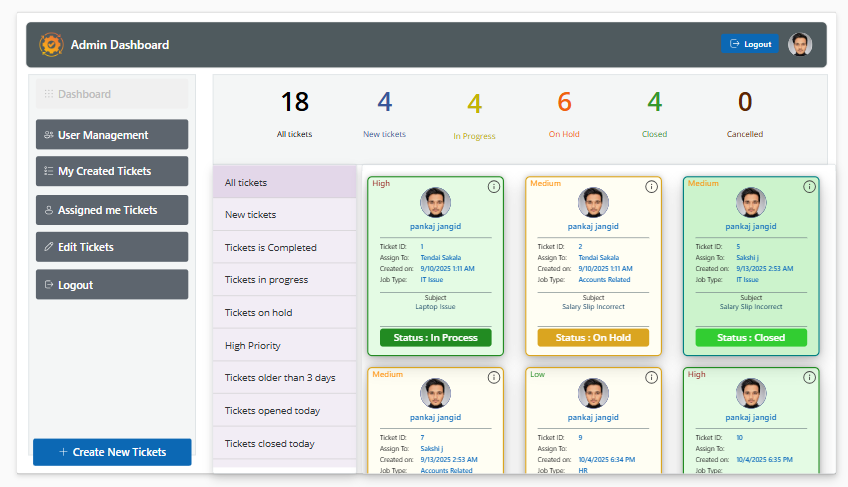Click the Admin Dashboard gear logo
Screen dimensions: 848x487
(51, 45)
